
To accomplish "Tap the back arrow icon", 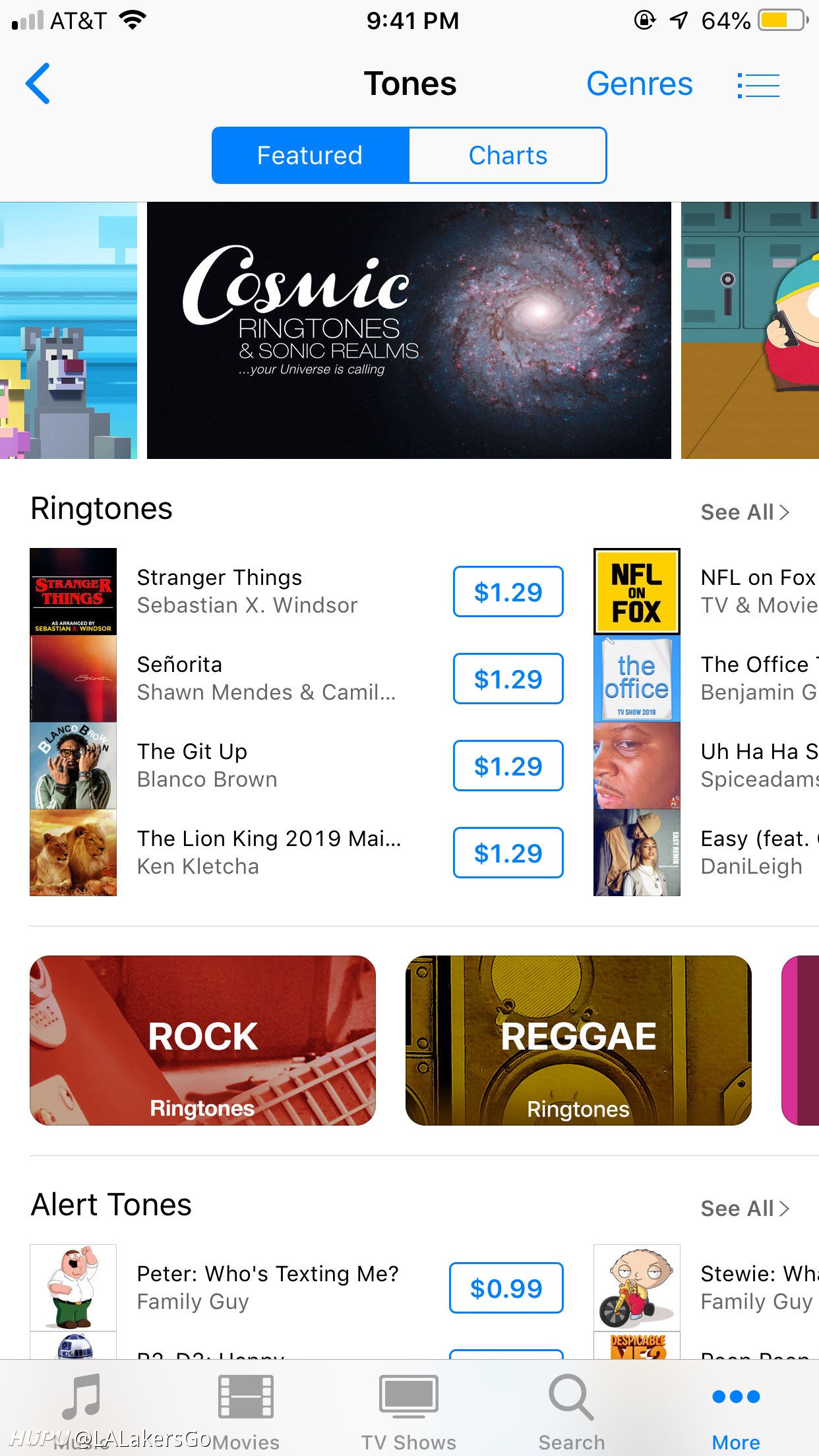I will coord(38,84).
